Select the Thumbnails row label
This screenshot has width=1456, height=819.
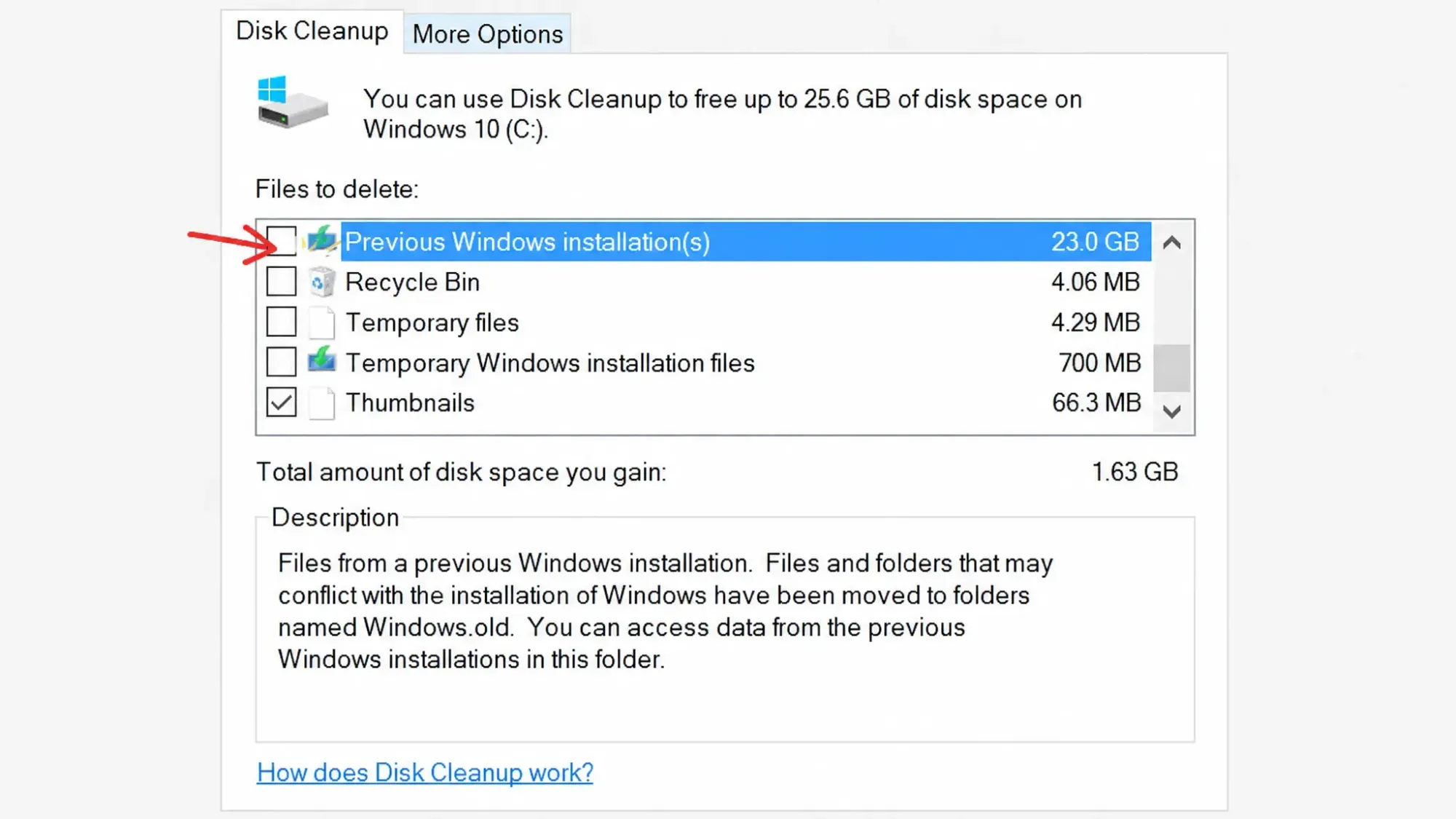coord(410,403)
